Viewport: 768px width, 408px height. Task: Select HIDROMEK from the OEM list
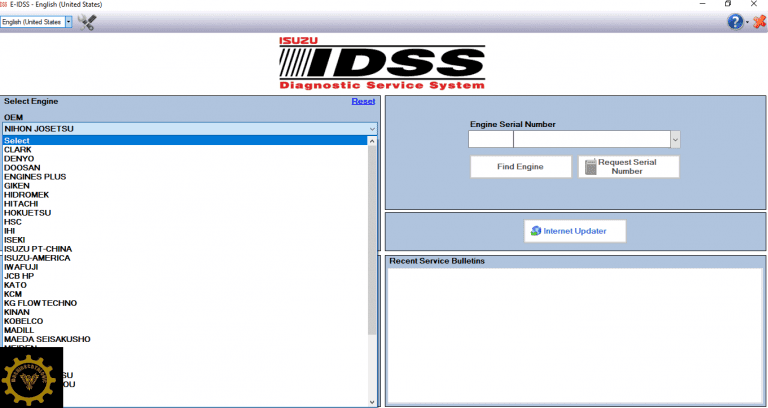185,195
